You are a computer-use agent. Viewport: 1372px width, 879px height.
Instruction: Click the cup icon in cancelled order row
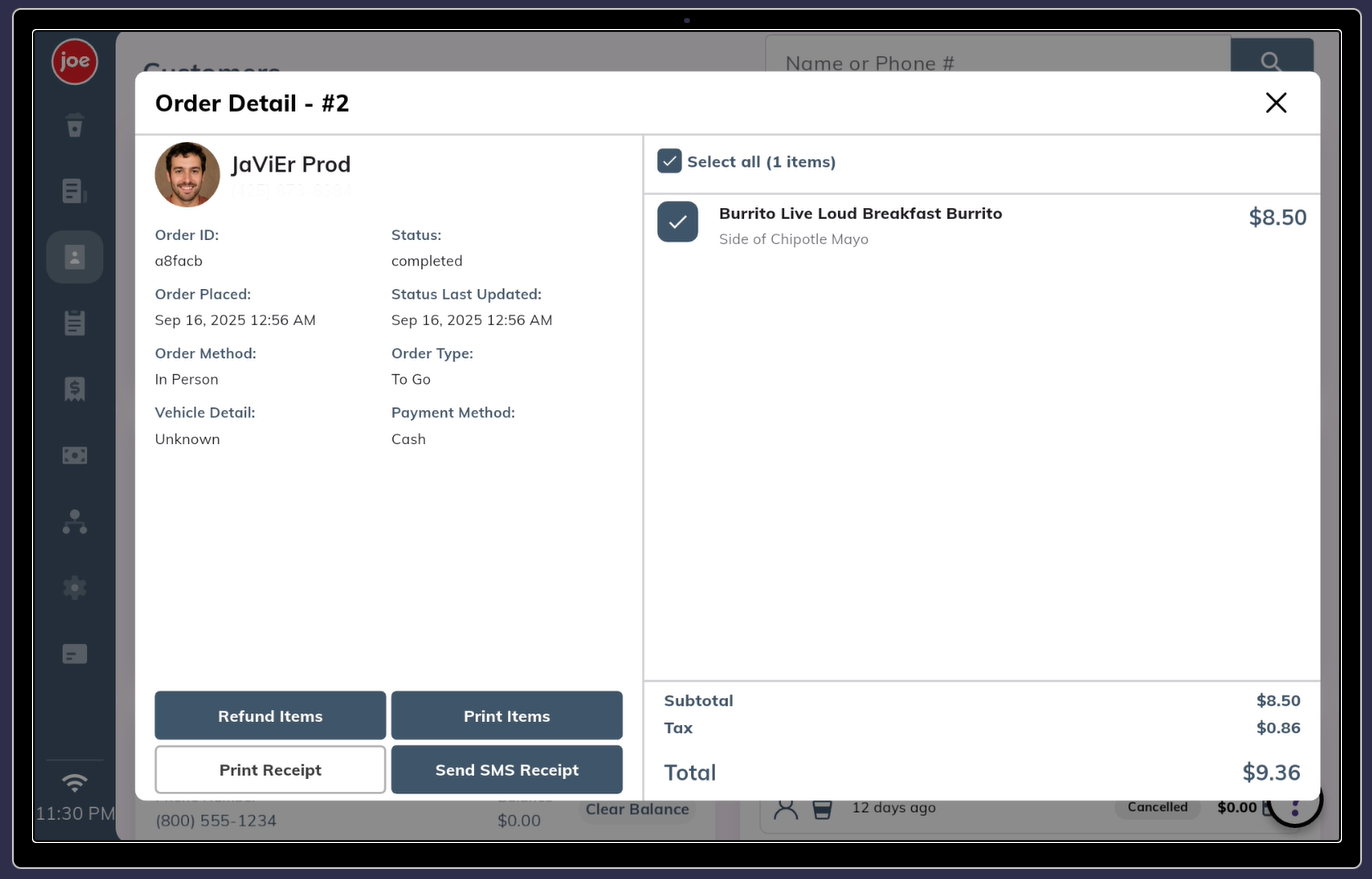(822, 808)
